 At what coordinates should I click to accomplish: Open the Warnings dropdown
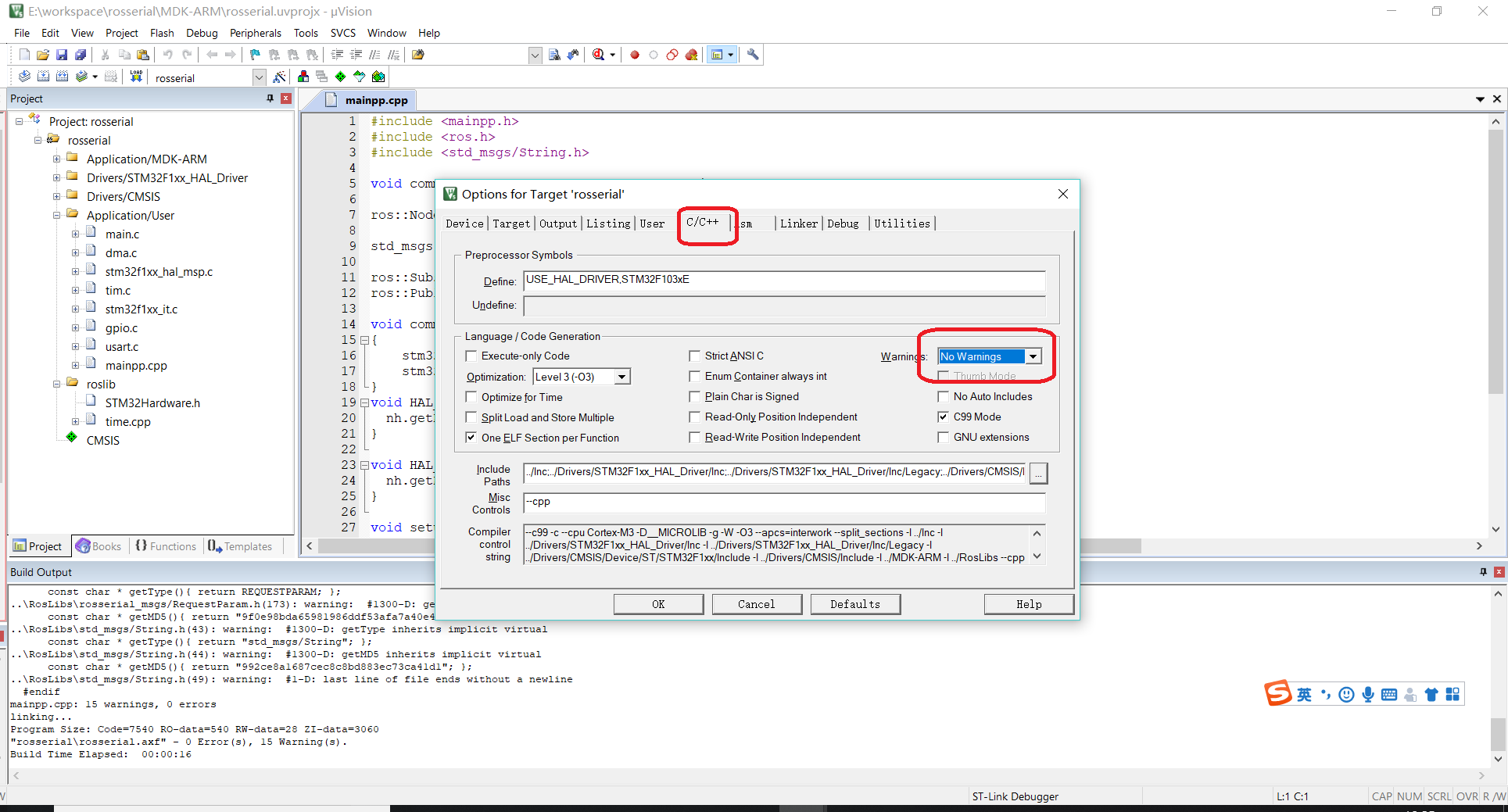point(1033,356)
